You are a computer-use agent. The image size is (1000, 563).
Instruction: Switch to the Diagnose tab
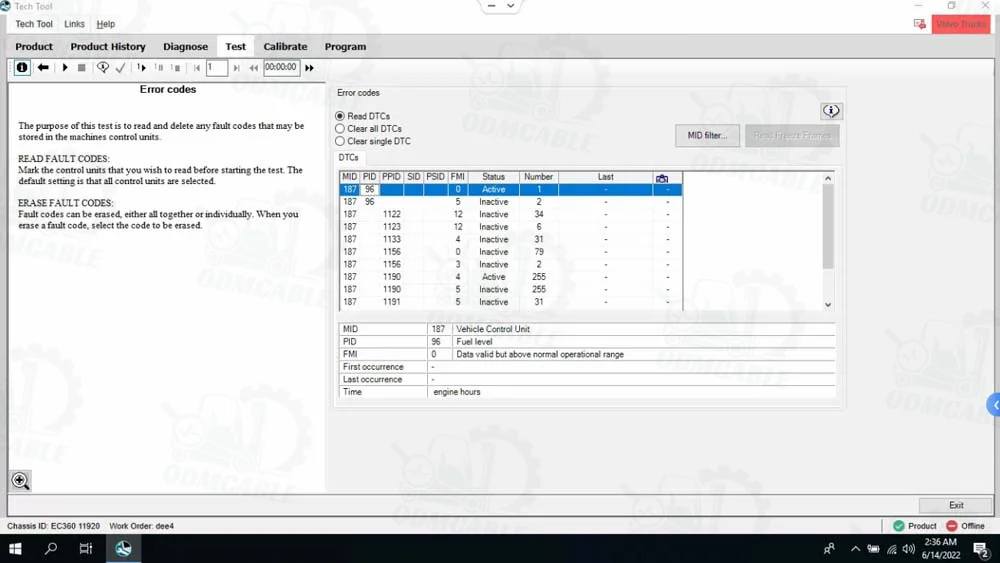tap(185, 47)
